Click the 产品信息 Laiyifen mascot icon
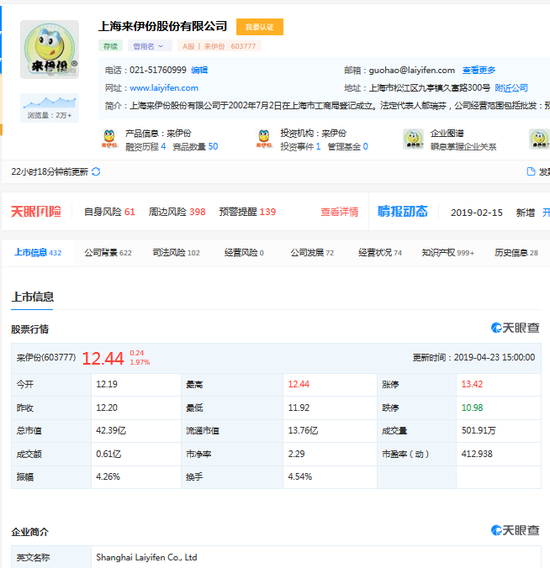This screenshot has height=568, width=550. coord(109,139)
